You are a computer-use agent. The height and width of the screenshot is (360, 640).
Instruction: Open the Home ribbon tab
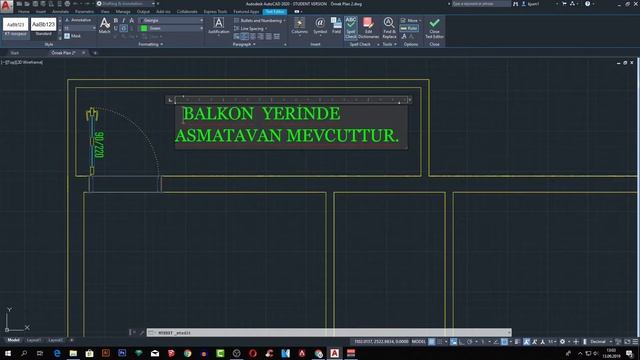point(24,11)
